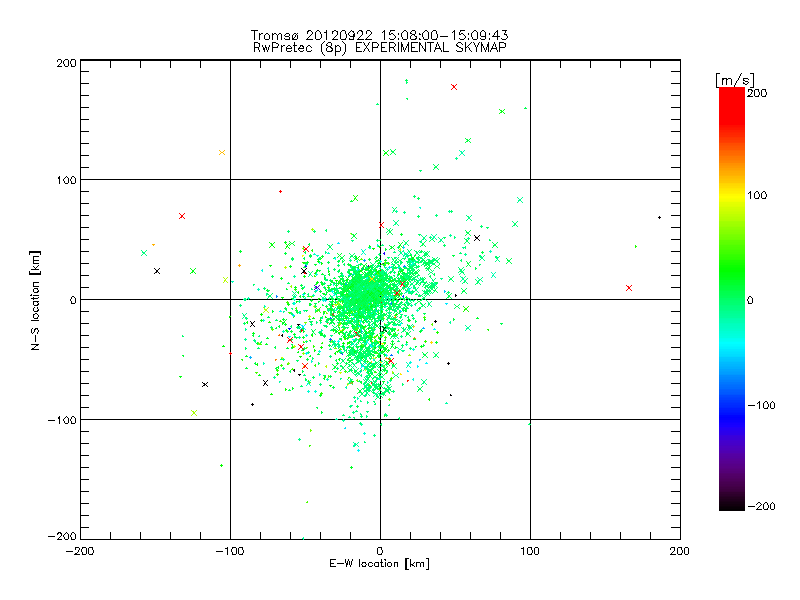Select the 'N-S location [km]' axis label
This screenshot has width=800, height=600.
point(35,300)
